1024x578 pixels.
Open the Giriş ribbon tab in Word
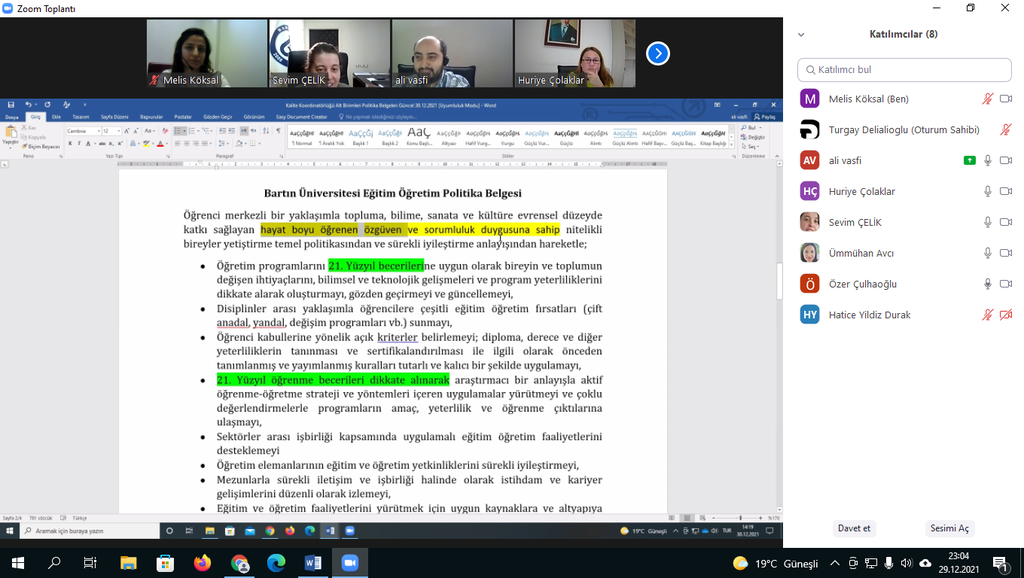35,117
